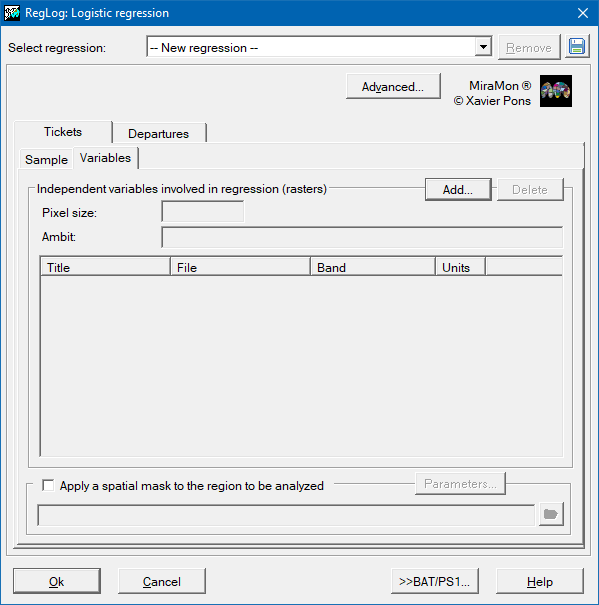Open Help for logistic regression
The image size is (599, 605).
click(x=540, y=581)
